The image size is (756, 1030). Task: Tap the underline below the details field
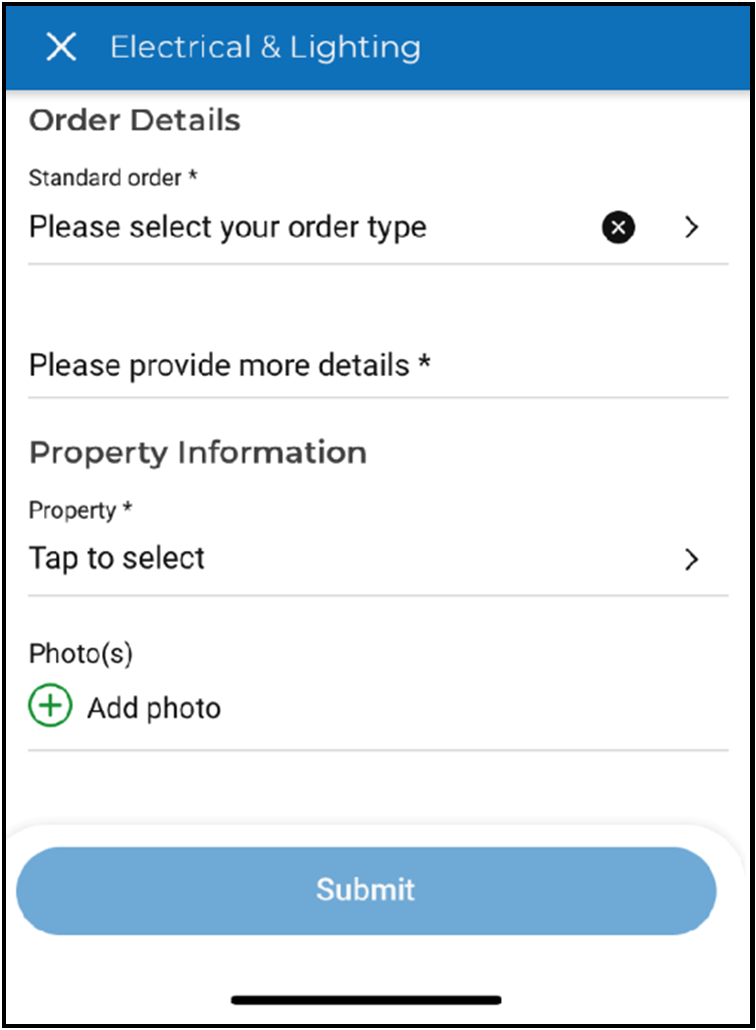(378, 397)
